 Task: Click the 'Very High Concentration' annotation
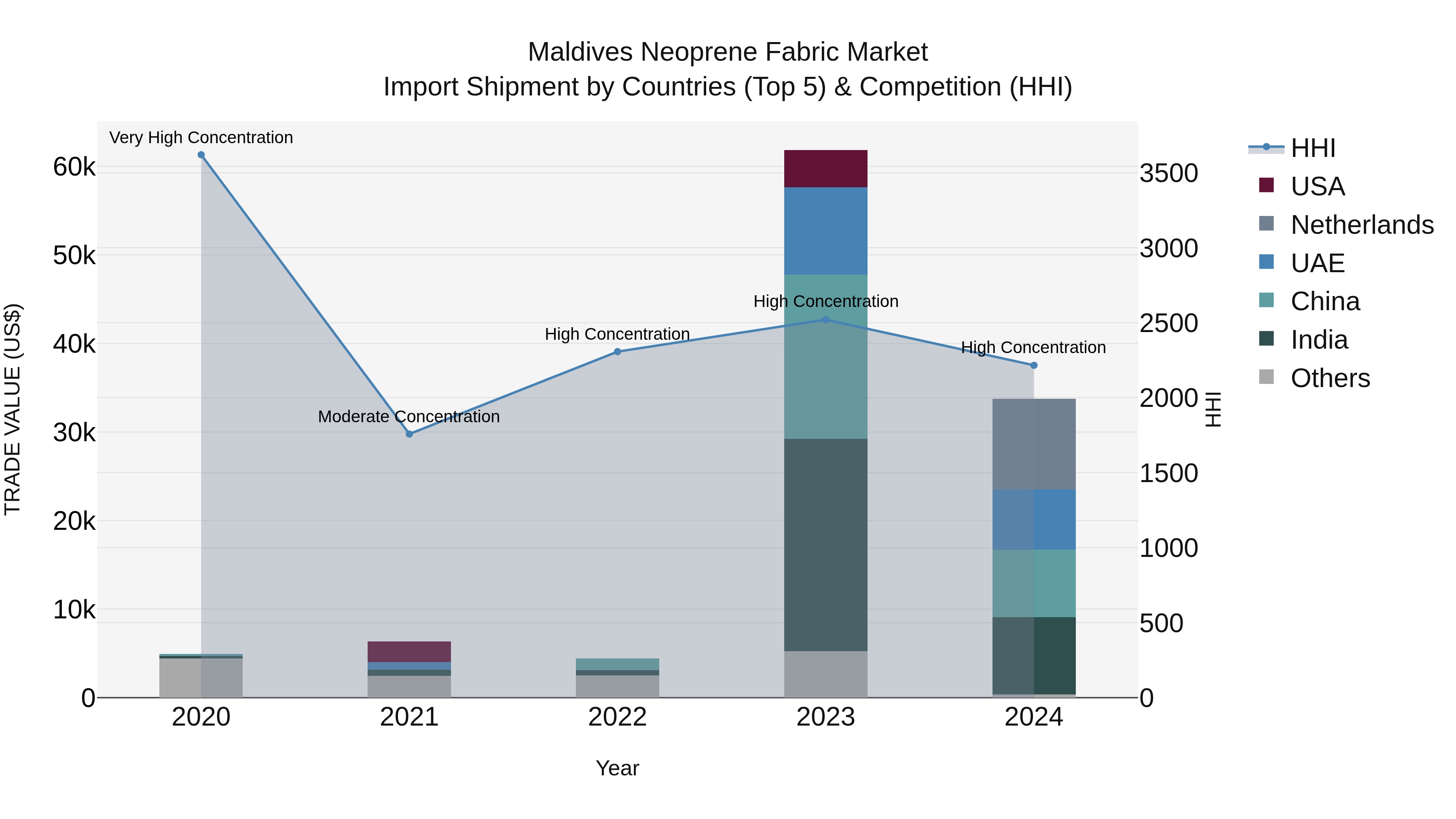201,138
